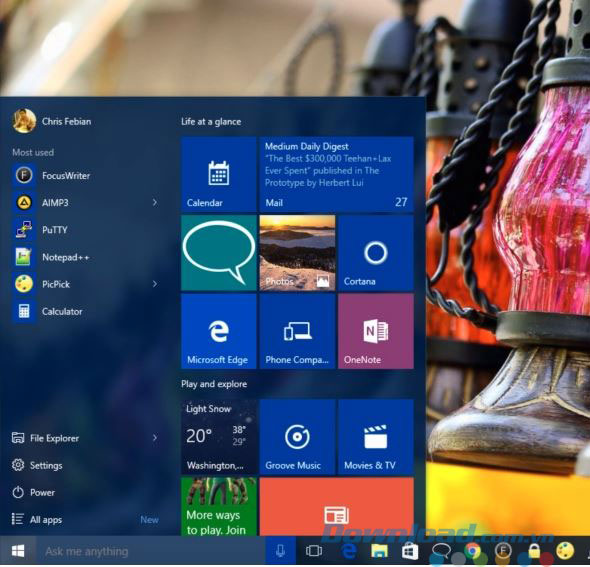Switch to PicPick in the taskbar
Image resolution: width=590 pixels, height=567 pixels.
pos(565,551)
